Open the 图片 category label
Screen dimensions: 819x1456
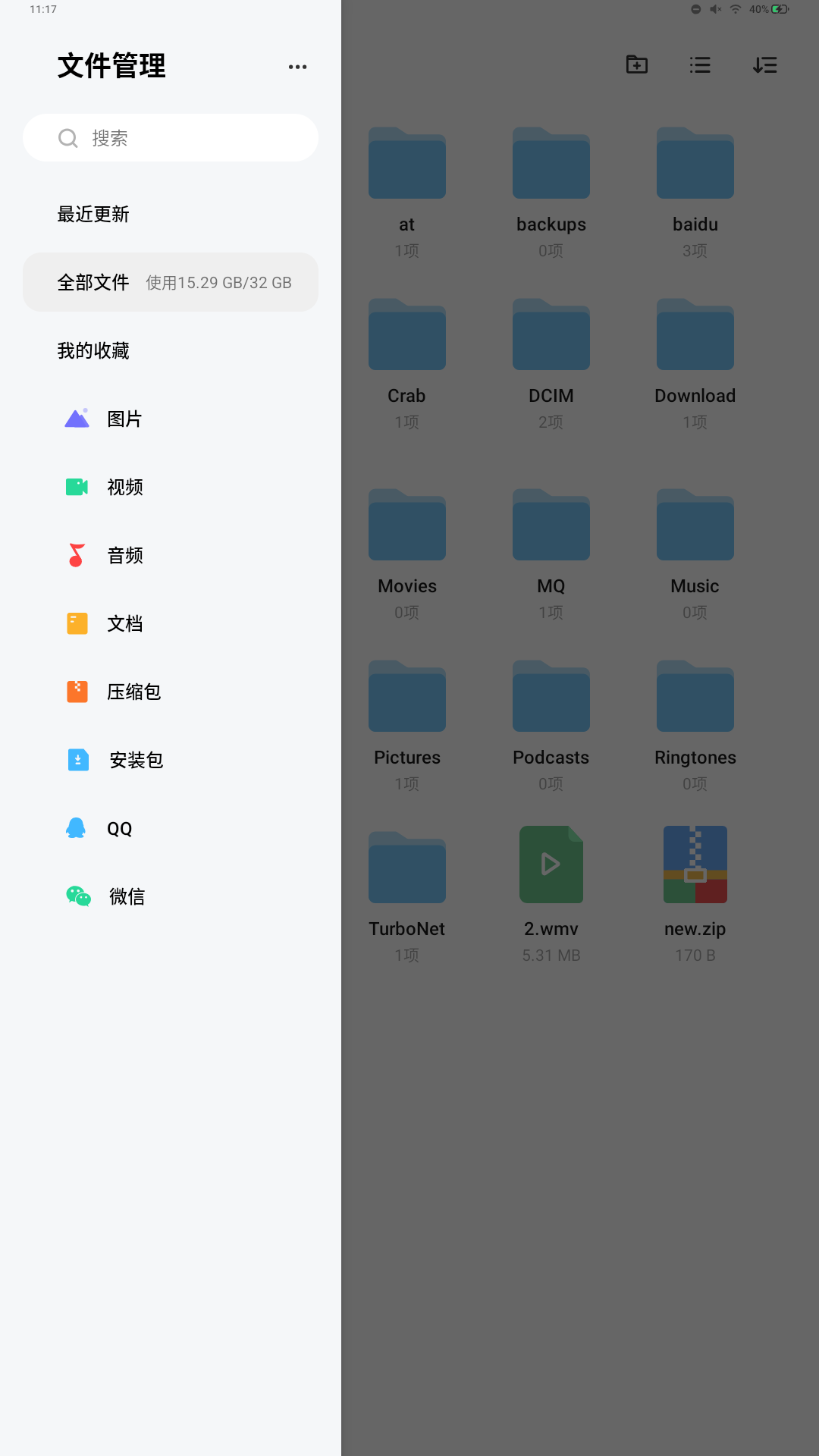click(124, 419)
